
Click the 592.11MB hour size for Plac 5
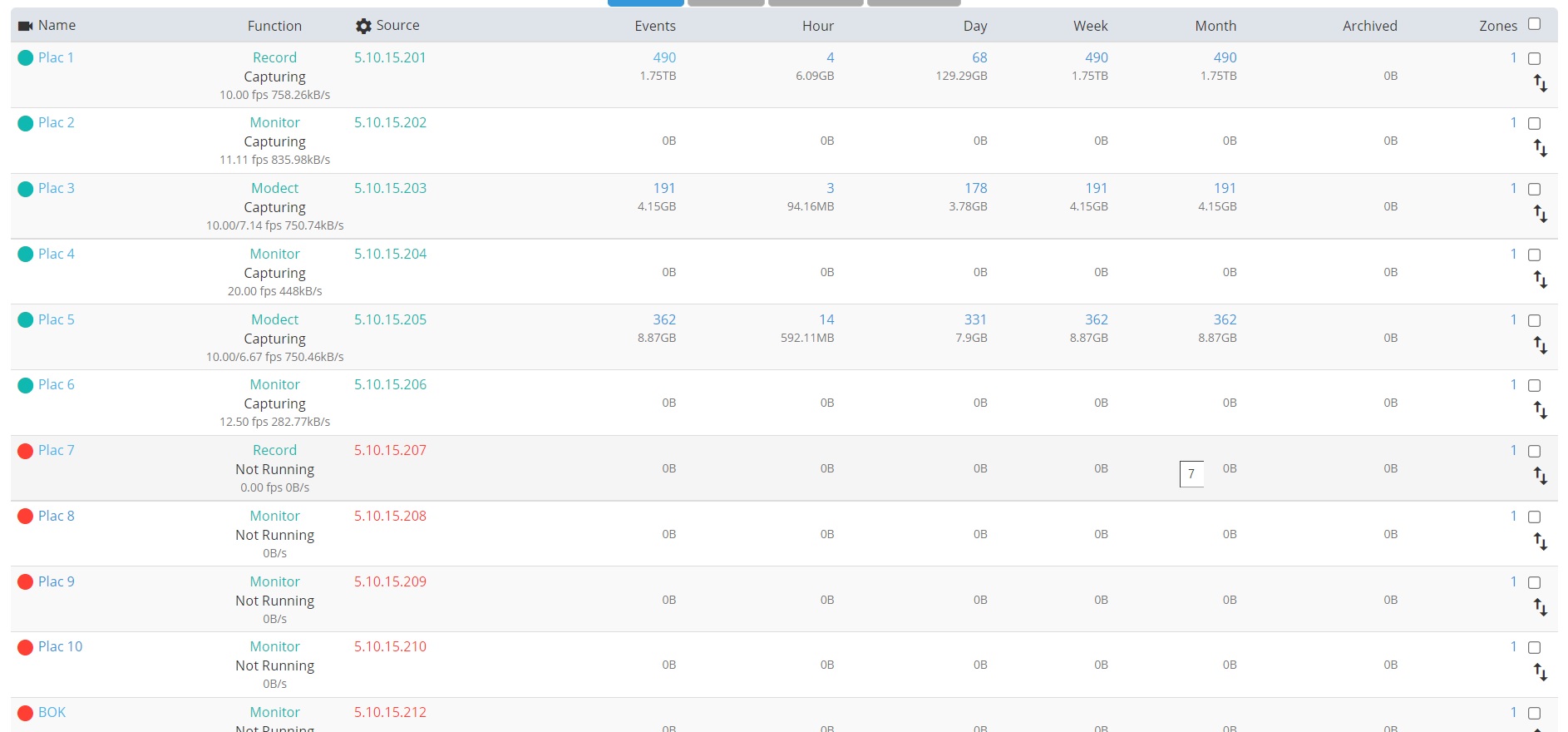(807, 338)
